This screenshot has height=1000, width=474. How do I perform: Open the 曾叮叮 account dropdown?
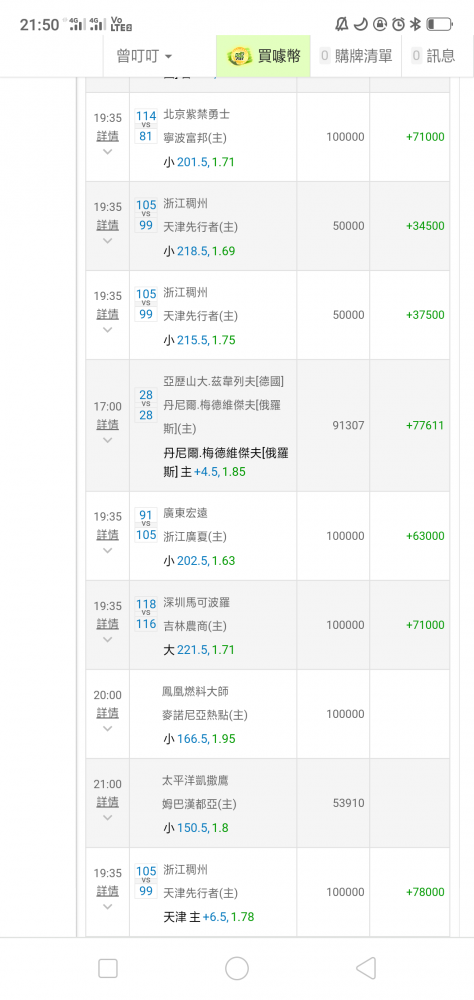coord(144,56)
